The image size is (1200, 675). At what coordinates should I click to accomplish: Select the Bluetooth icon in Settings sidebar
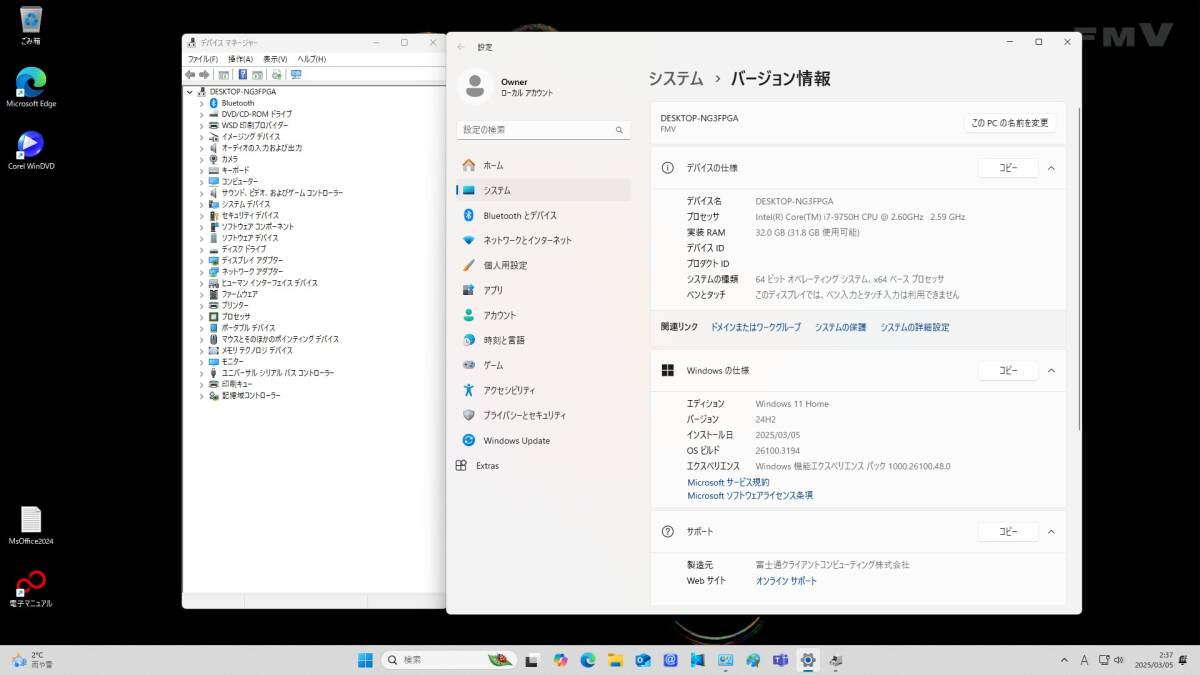tap(468, 215)
